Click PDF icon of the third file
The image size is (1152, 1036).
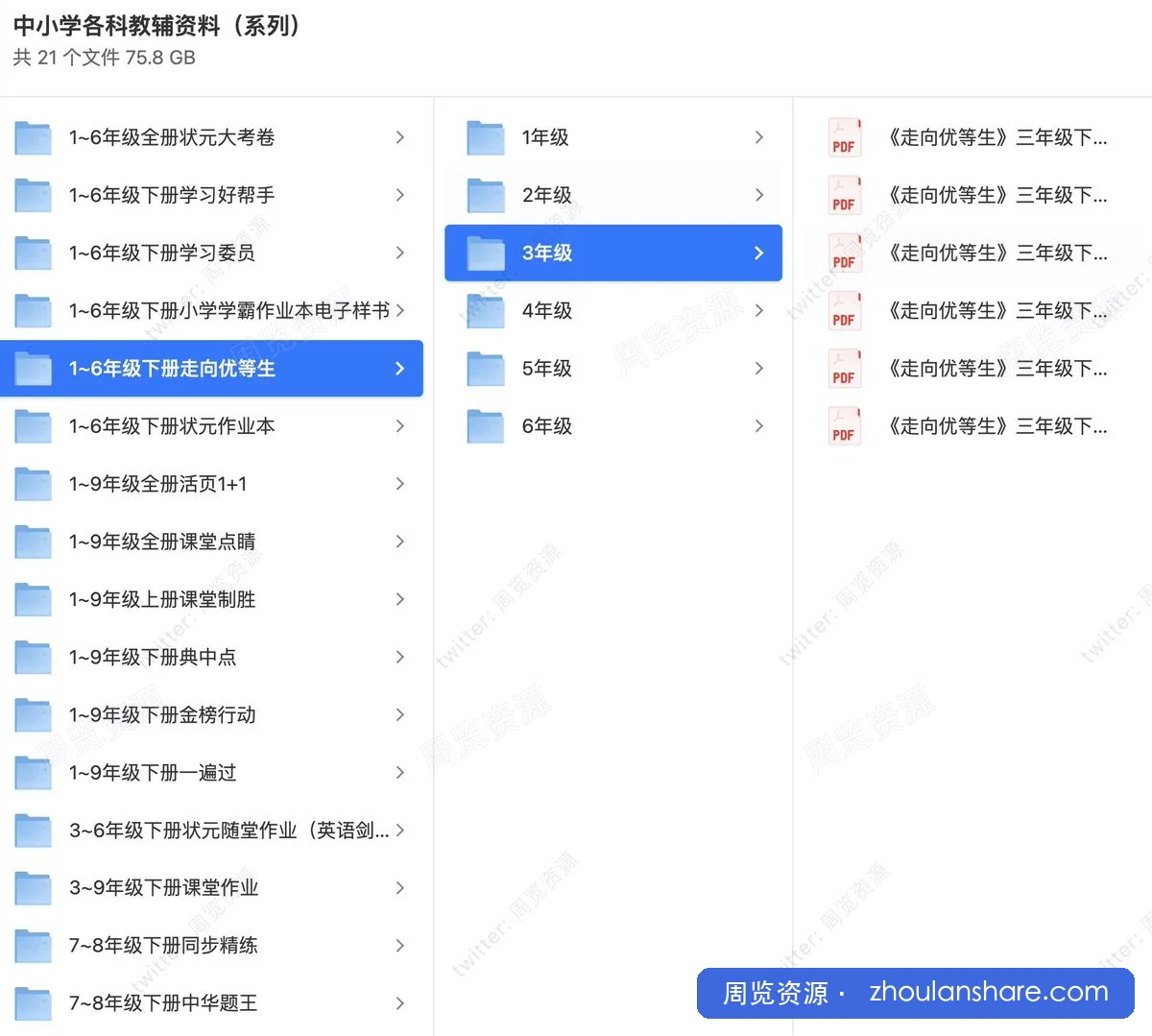[844, 253]
